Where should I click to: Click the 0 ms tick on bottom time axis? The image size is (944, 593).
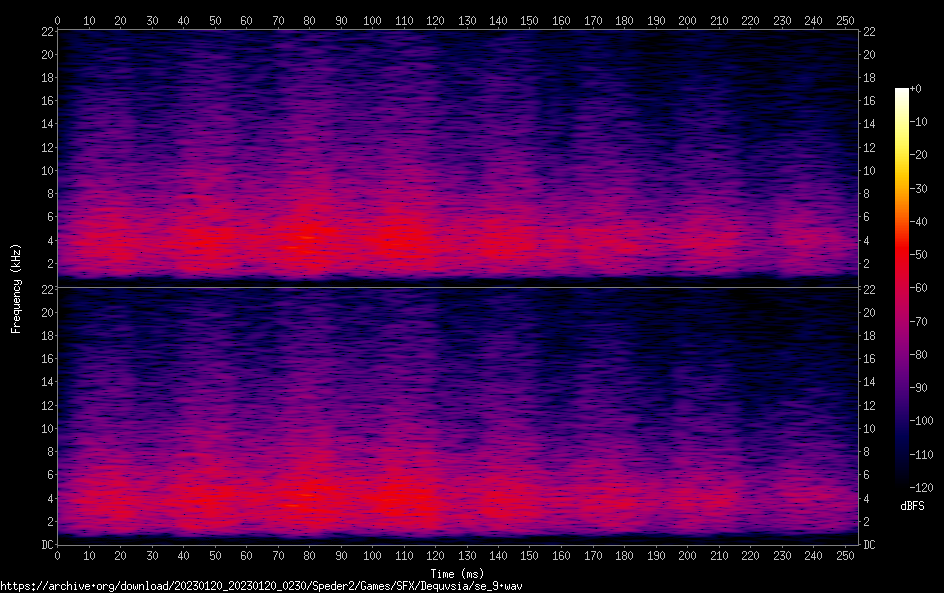pos(58,555)
